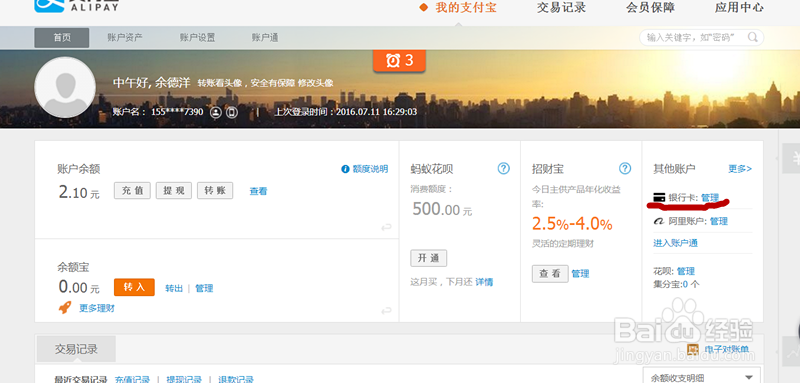Image resolution: width=800 pixels, height=383 pixels.
Task: Select the 账户资产 tab
Action: pos(125,38)
